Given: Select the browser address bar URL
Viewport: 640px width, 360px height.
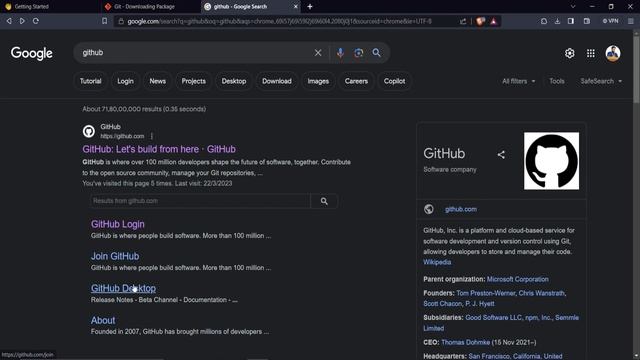Looking at the screenshot, I should click(279, 21).
